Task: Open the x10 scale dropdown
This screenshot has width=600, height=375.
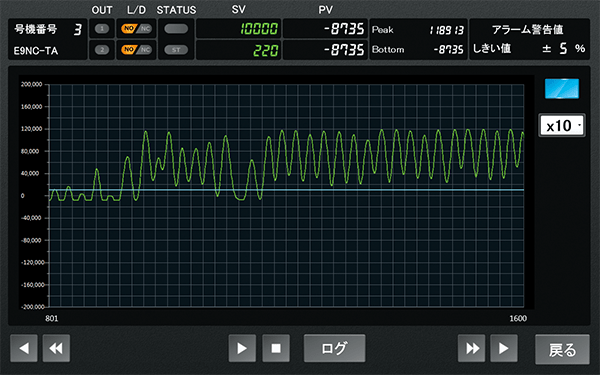Action: pos(562,125)
